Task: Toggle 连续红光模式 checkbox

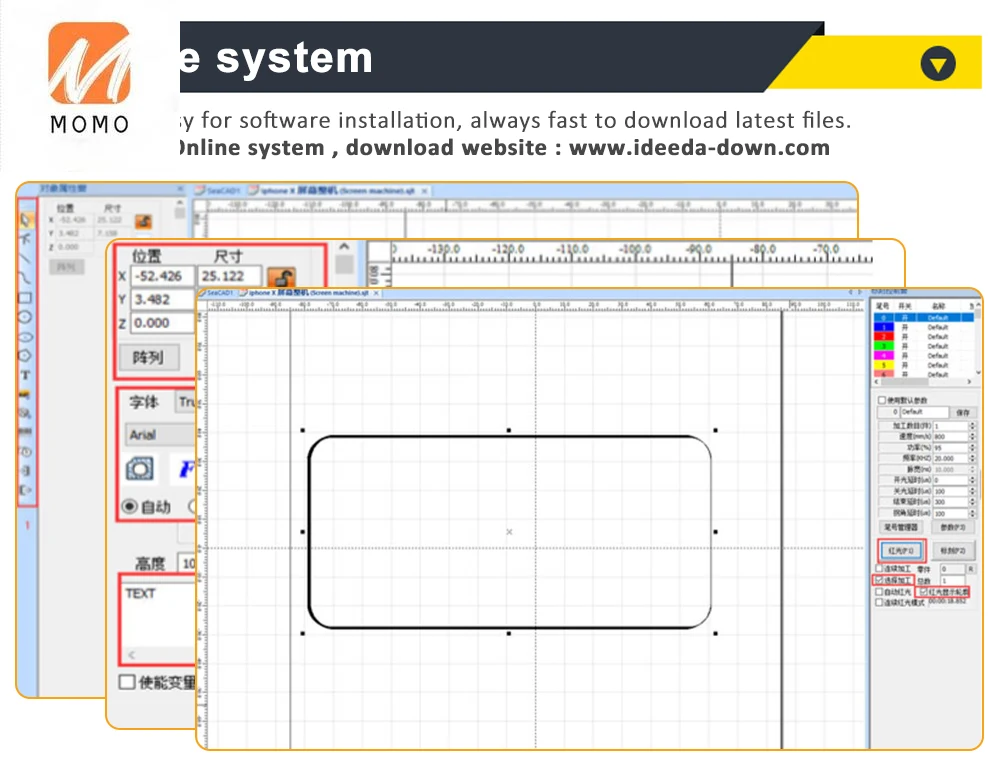Action: [x=879, y=602]
